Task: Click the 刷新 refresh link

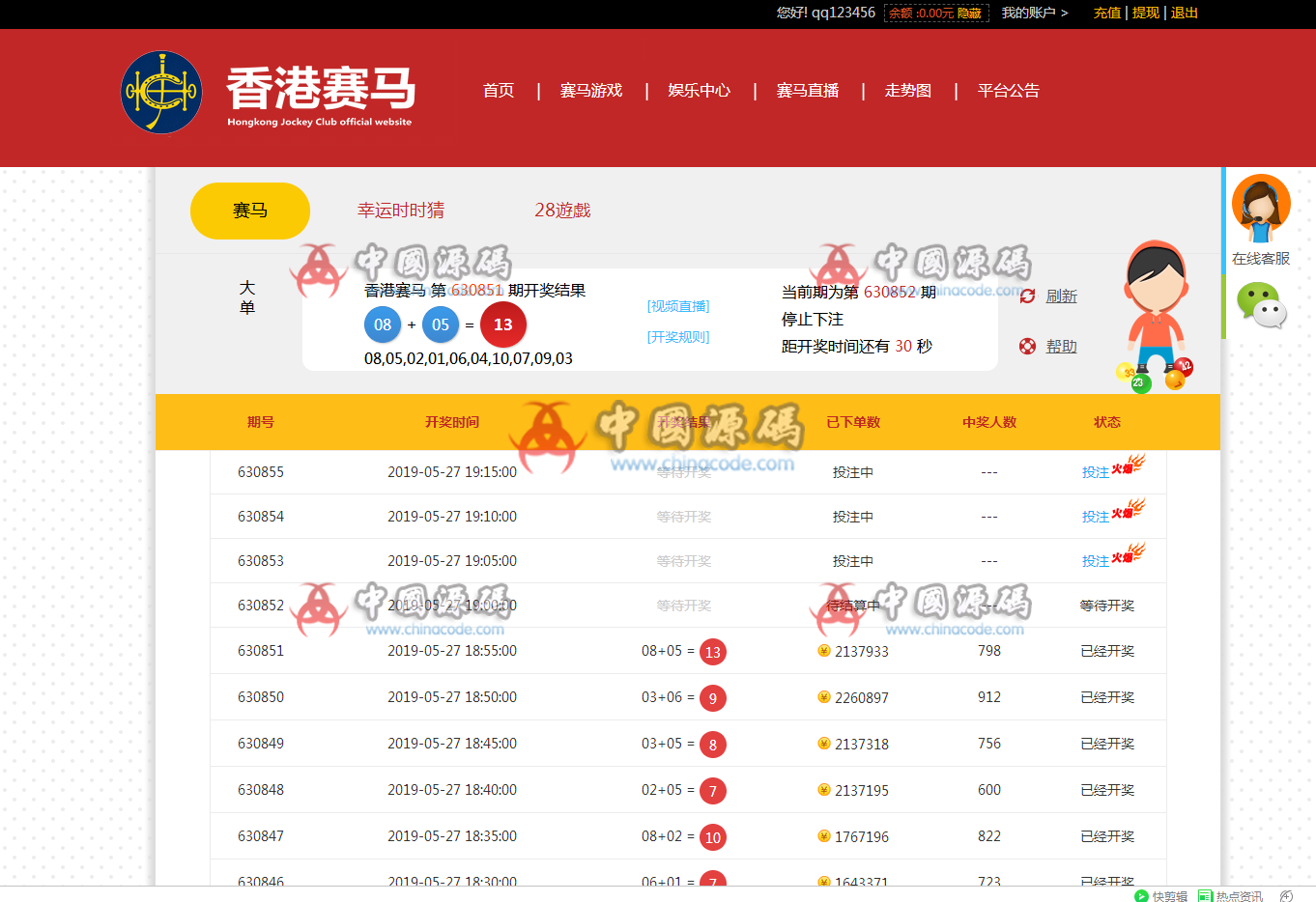Action: coord(1062,296)
